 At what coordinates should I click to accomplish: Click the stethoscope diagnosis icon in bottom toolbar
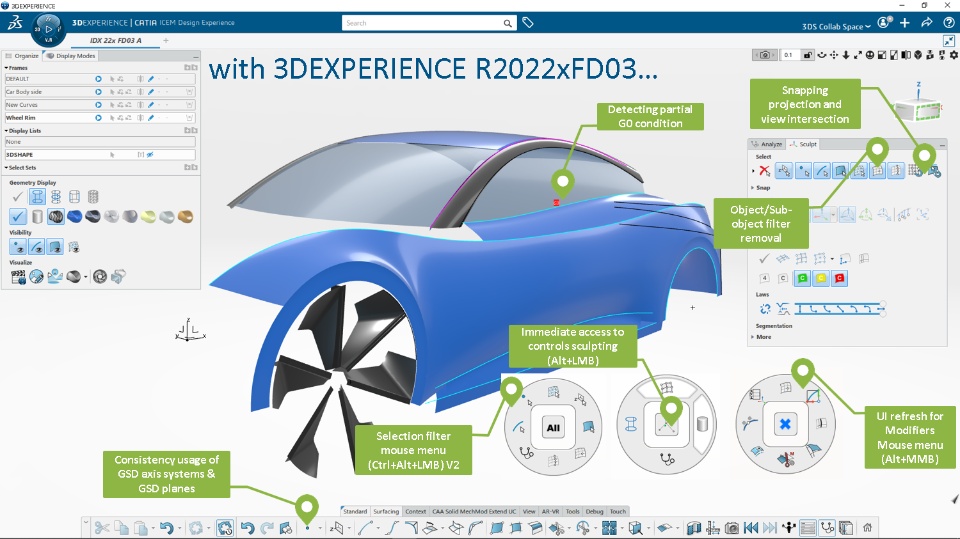coord(827,527)
